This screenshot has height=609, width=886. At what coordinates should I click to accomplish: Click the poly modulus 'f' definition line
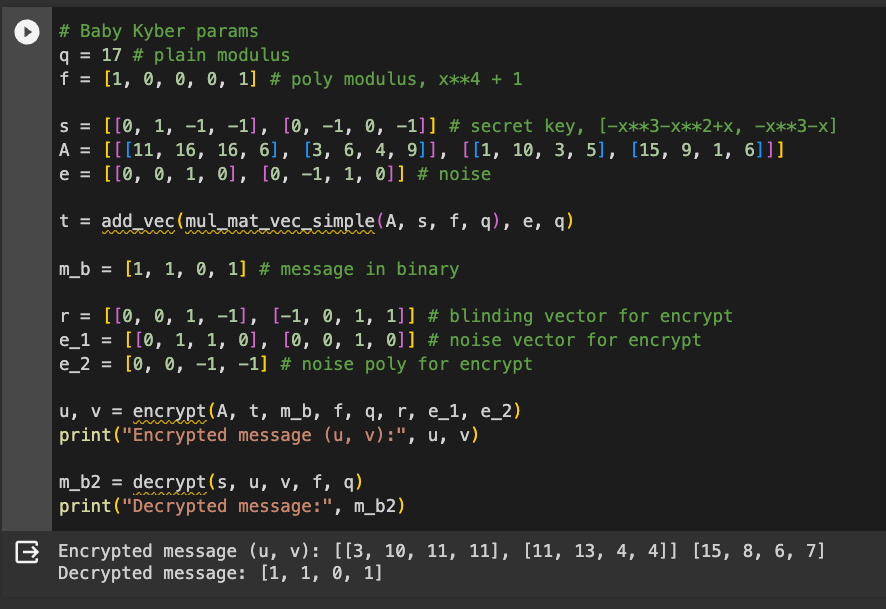coord(290,79)
